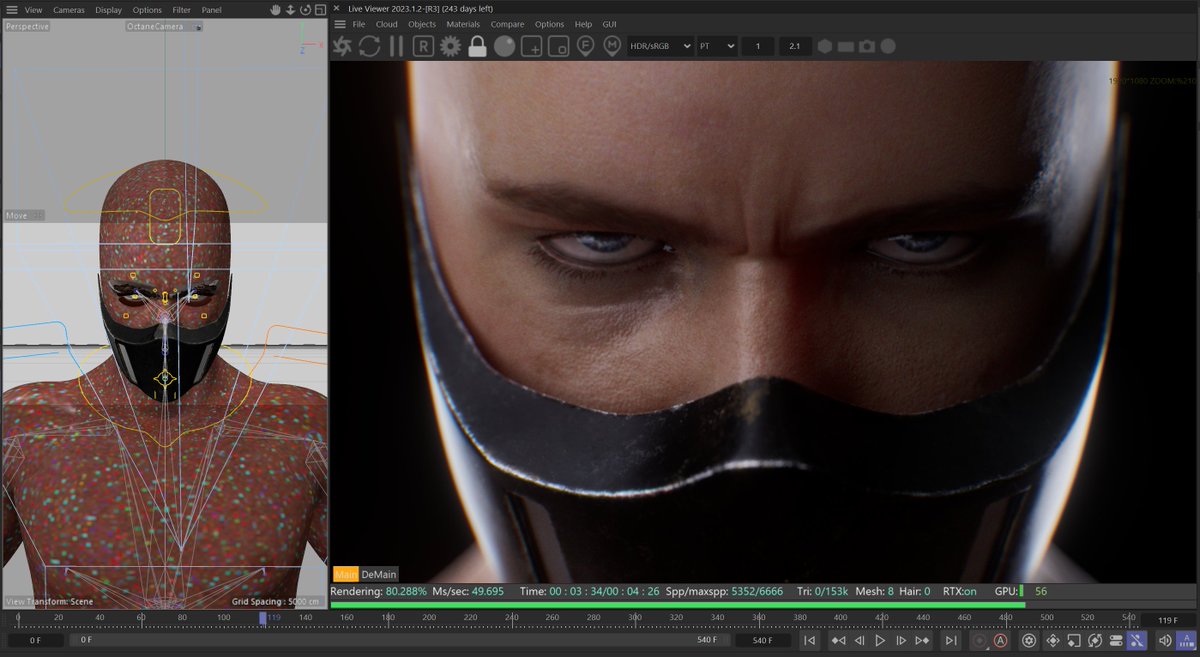1200x657 pixels.
Task: Open the Help menu
Action: pos(583,24)
